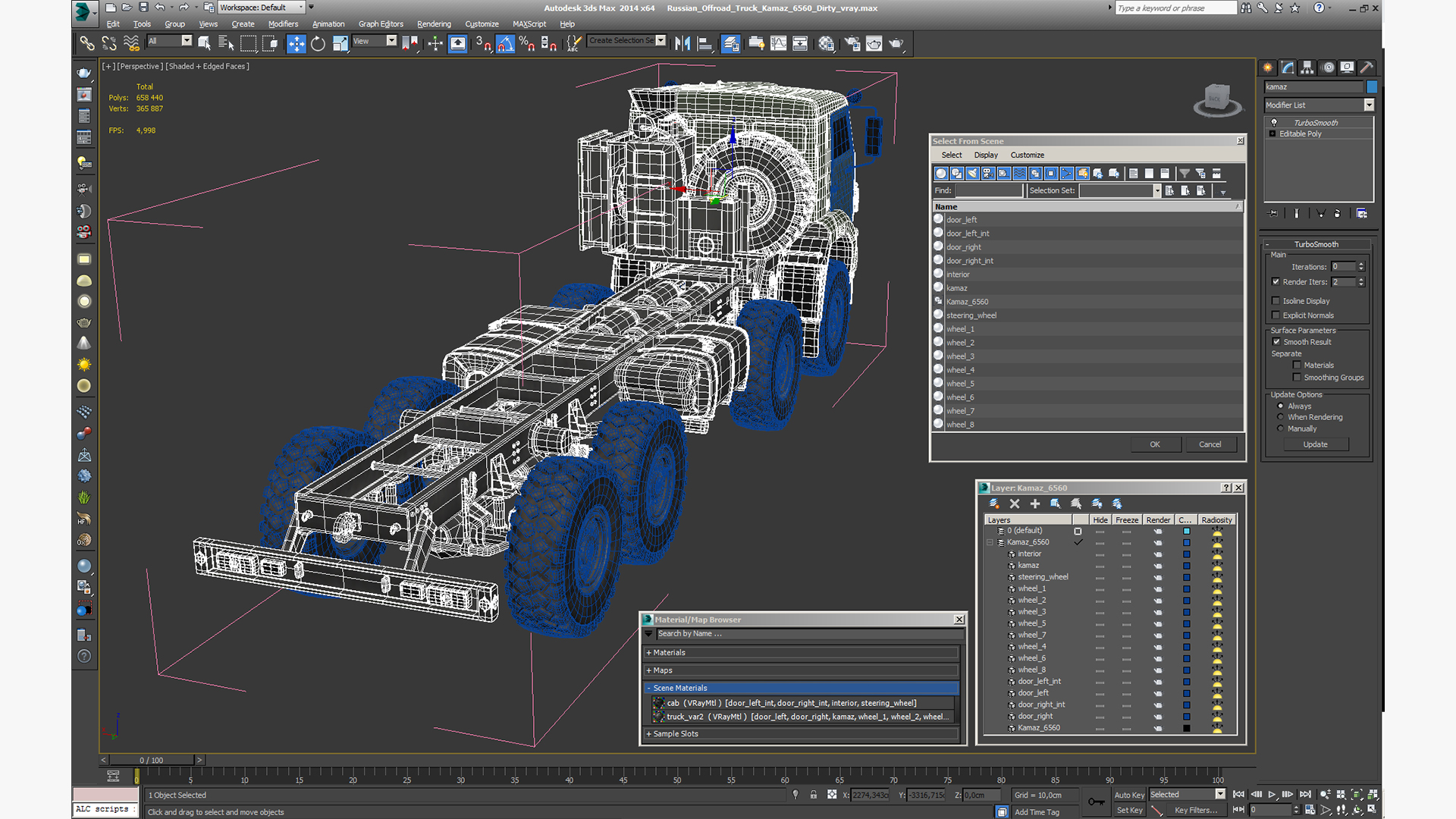Toggle the Smooth Result checkbox
This screenshot has height=819, width=1456.
1276,342
